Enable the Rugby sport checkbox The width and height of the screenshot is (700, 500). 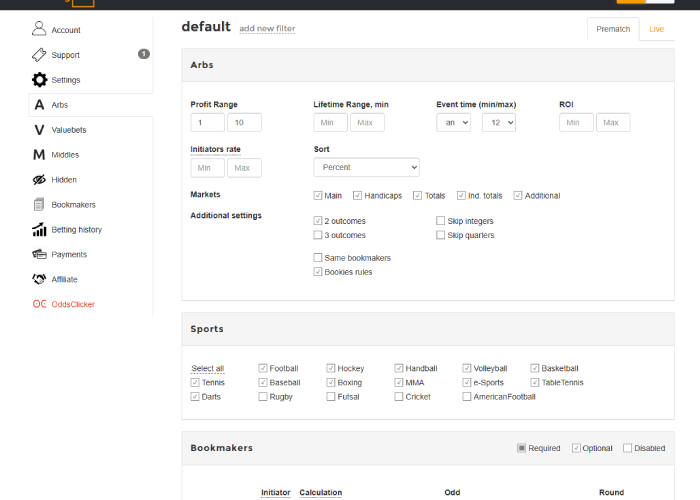[263, 396]
